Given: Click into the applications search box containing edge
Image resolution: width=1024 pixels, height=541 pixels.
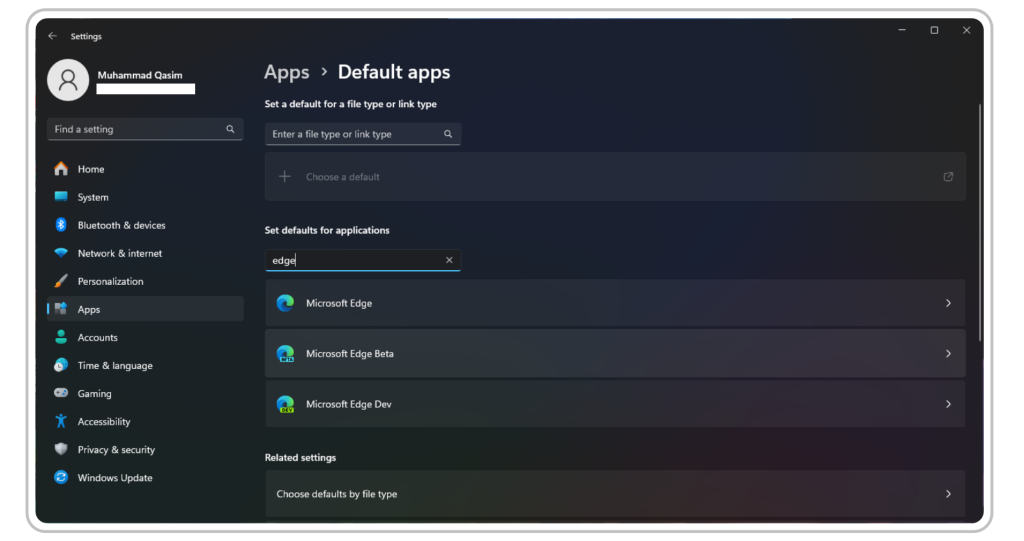Looking at the screenshot, I should [x=363, y=260].
